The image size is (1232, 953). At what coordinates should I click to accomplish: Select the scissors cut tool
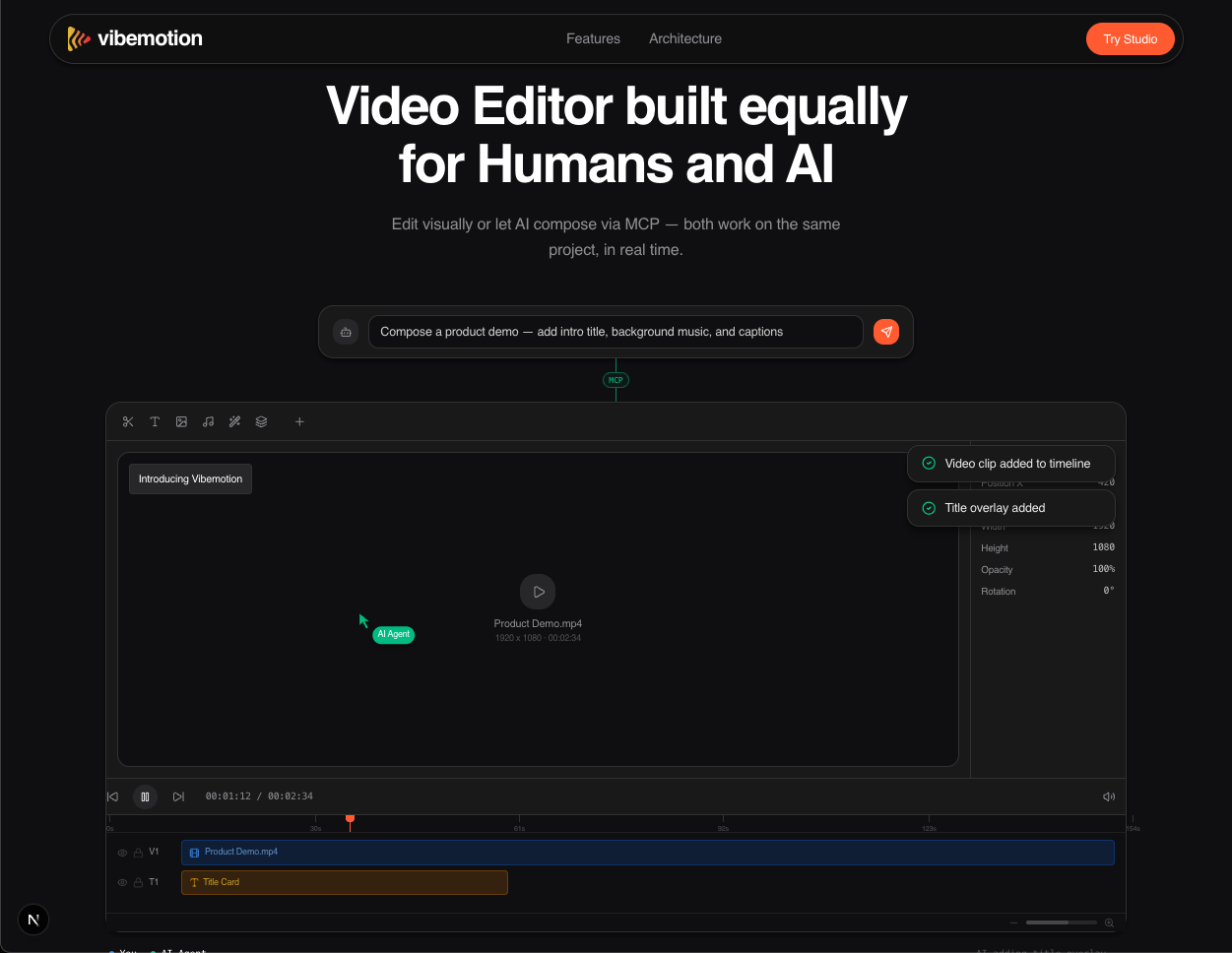(x=128, y=421)
